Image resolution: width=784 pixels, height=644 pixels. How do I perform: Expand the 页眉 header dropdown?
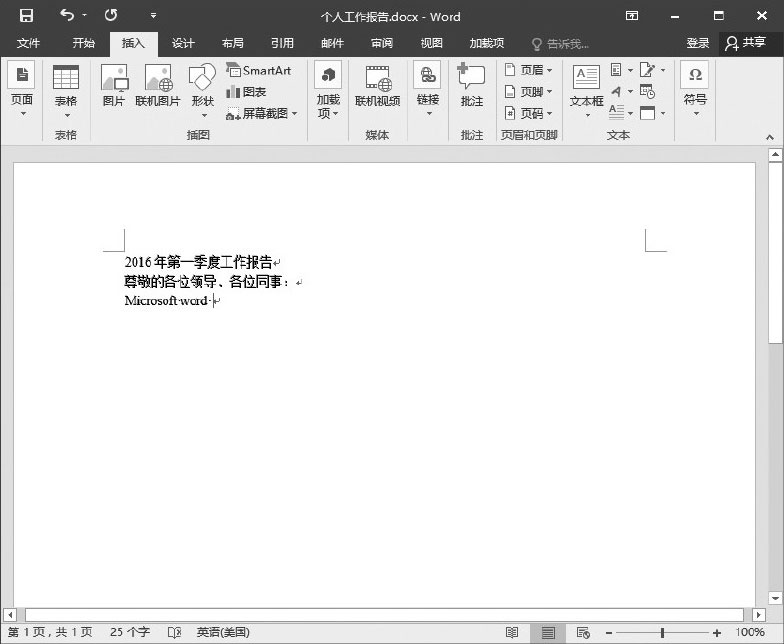pos(529,70)
